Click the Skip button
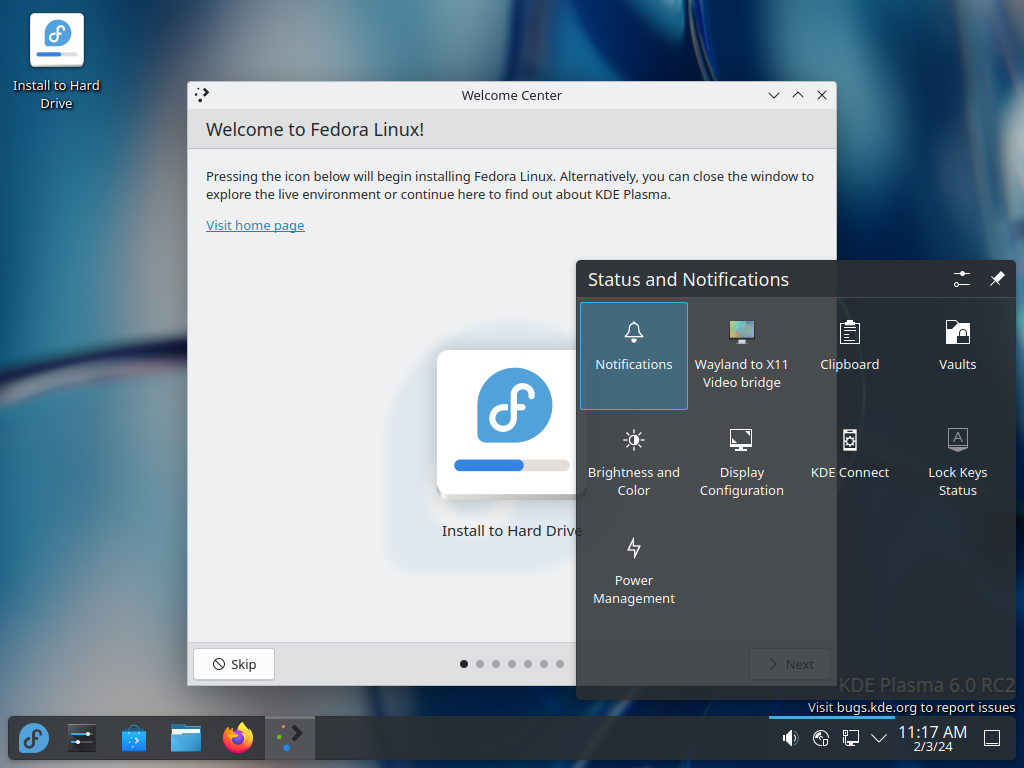 234,664
